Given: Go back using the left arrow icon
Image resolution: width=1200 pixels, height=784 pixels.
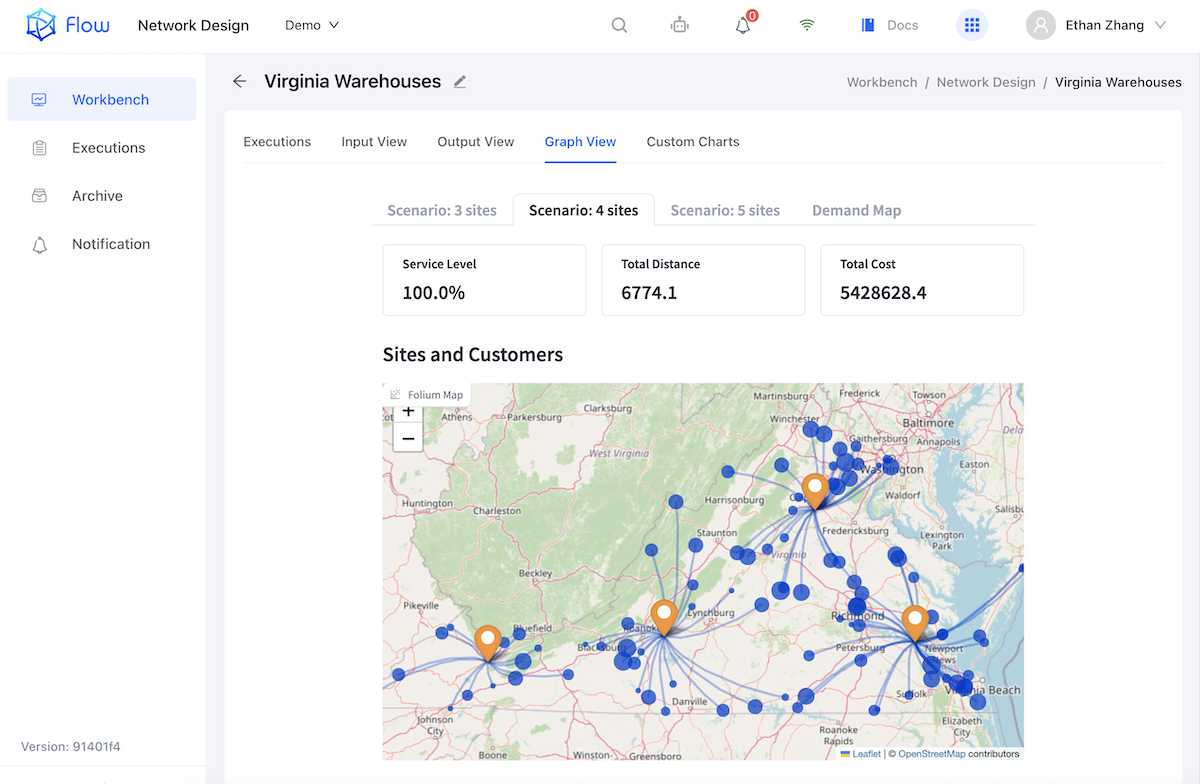Looking at the screenshot, I should click(239, 82).
